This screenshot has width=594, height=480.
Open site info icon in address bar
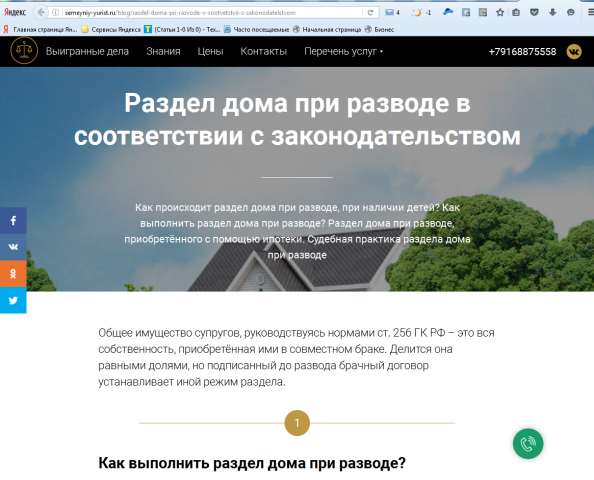point(56,13)
